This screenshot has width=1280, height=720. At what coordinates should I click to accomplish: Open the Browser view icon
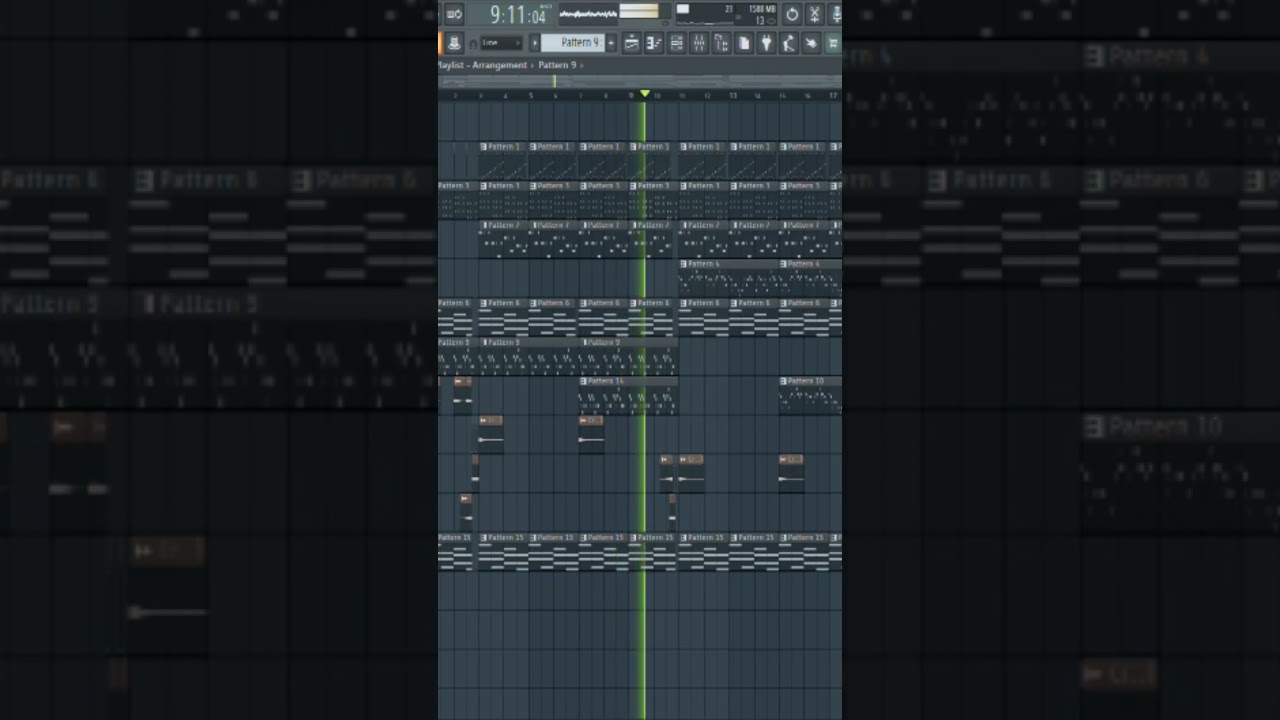coord(721,43)
